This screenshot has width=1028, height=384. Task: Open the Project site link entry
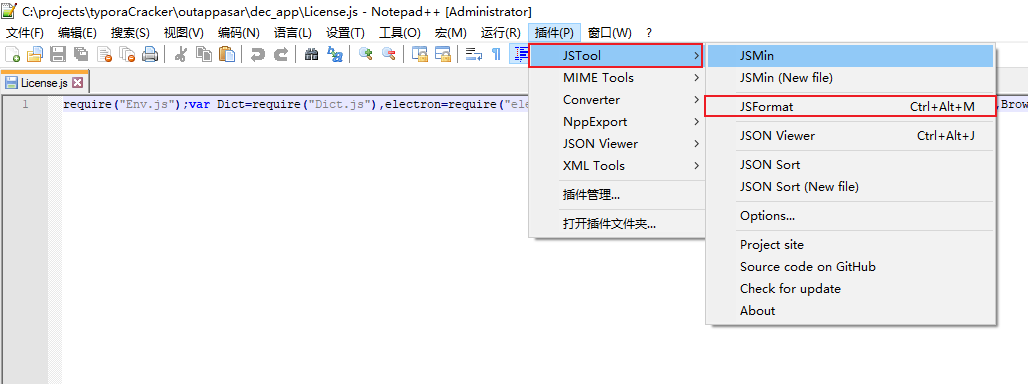coord(850,244)
